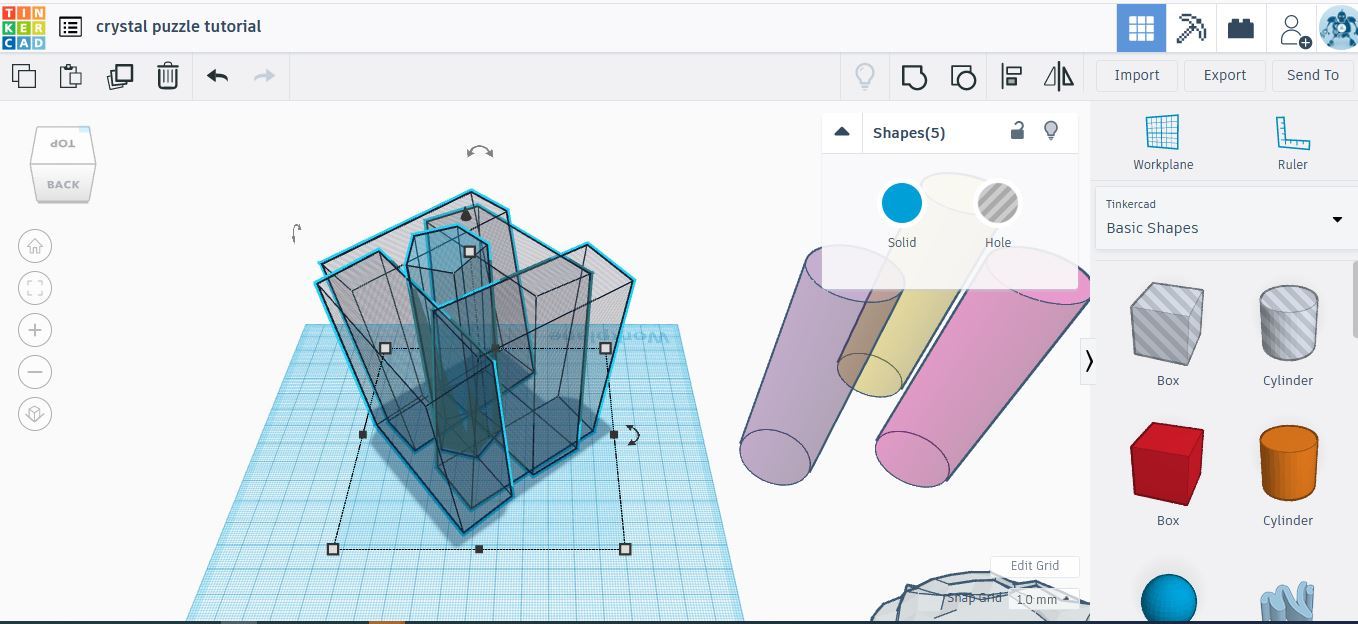Viewport: 1358px width, 624px height.
Task: Delete selection with the trash icon
Action: click(167, 75)
